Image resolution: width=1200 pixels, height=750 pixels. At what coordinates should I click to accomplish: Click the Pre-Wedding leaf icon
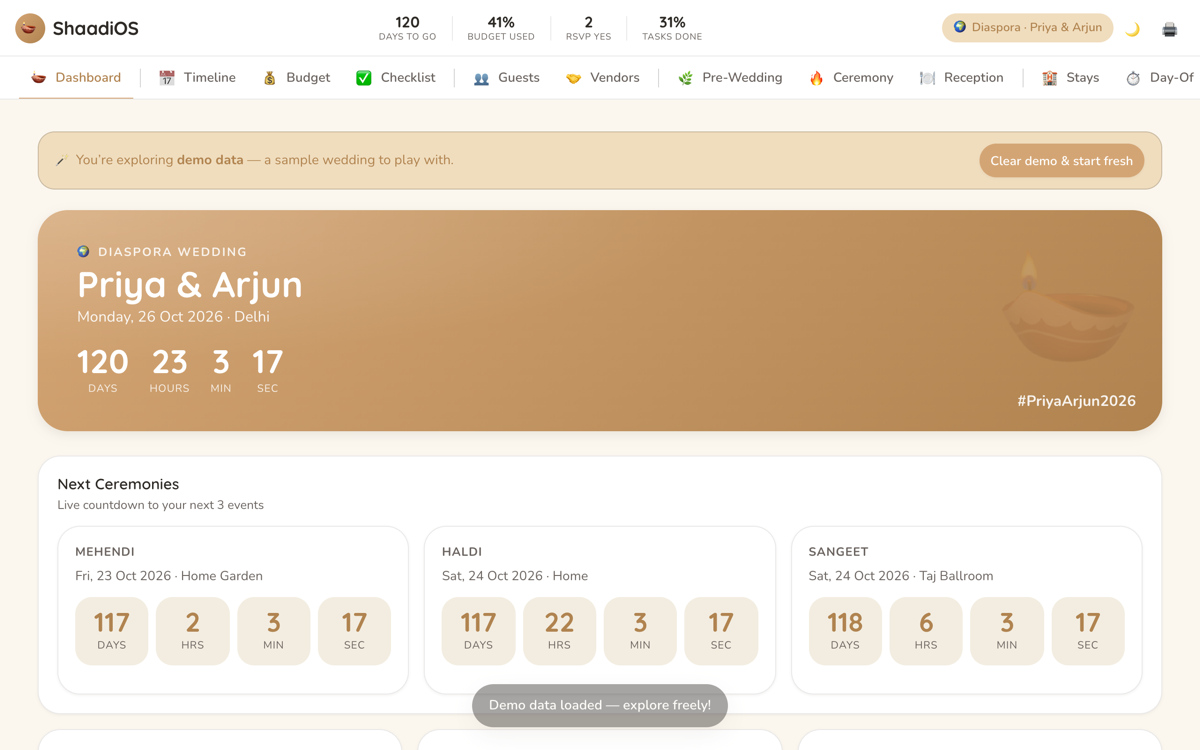pos(685,78)
